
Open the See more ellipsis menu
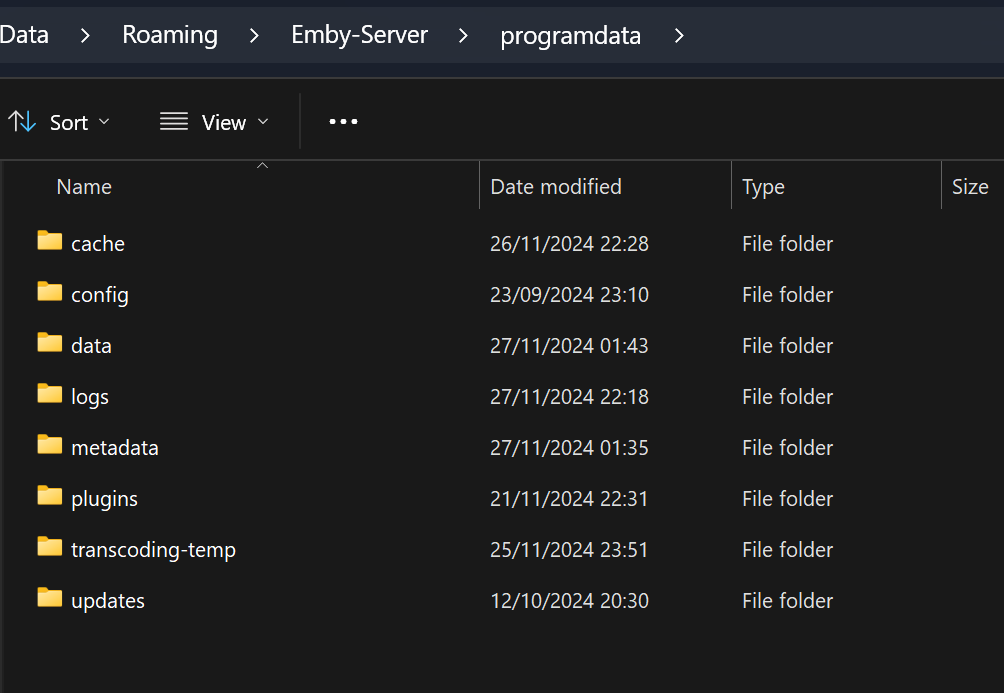(x=343, y=122)
